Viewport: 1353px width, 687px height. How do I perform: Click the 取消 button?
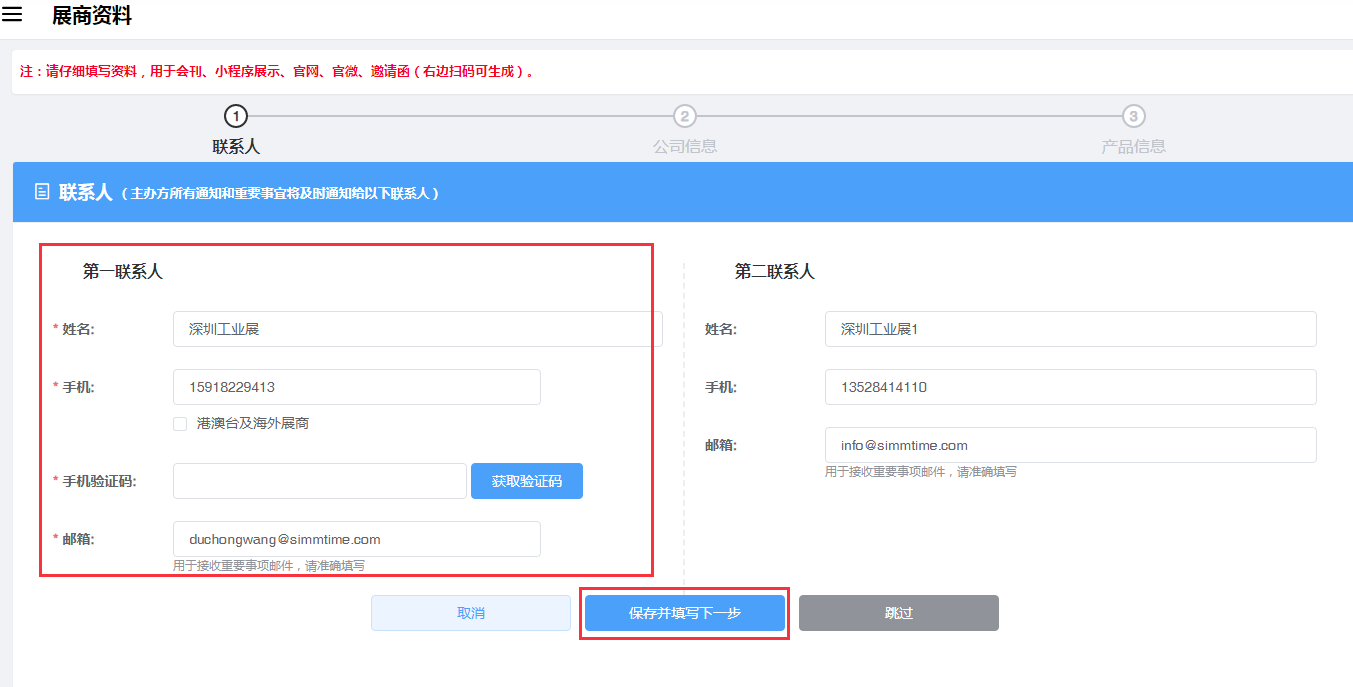point(471,613)
